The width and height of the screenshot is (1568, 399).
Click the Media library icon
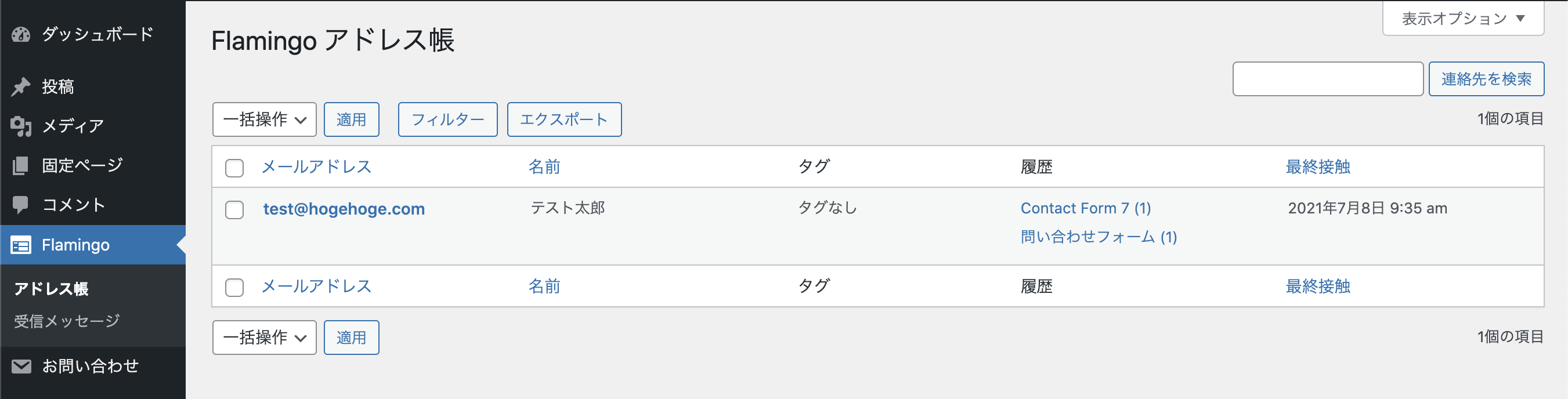21,126
